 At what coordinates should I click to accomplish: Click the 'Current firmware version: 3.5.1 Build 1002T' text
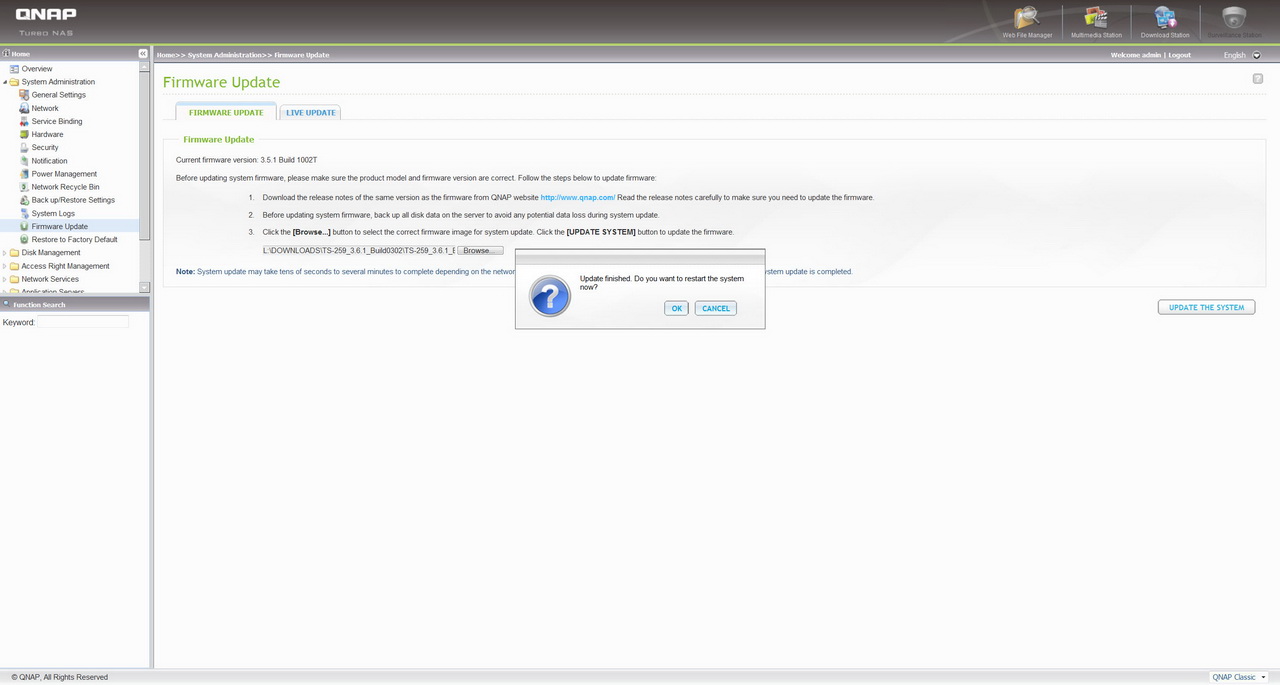click(246, 160)
